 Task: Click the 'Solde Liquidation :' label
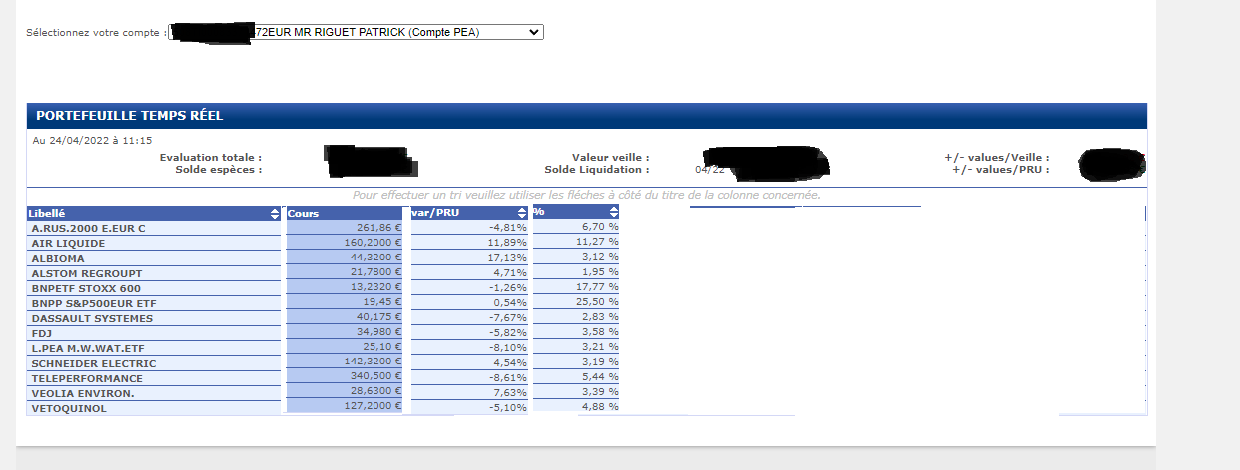point(597,169)
